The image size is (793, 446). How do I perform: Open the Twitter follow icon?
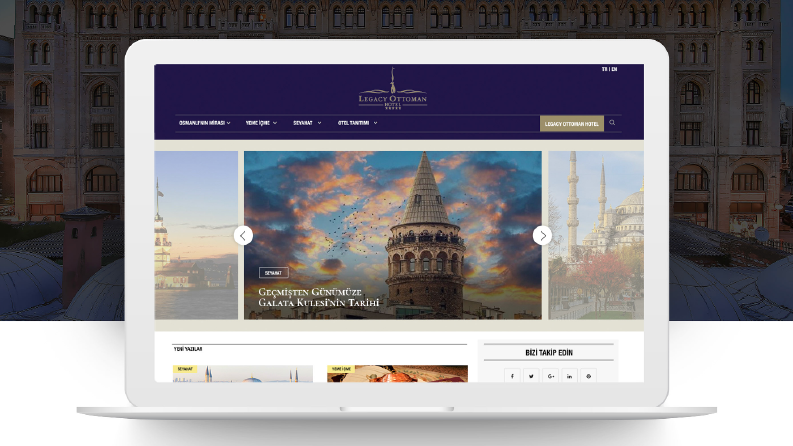click(531, 376)
